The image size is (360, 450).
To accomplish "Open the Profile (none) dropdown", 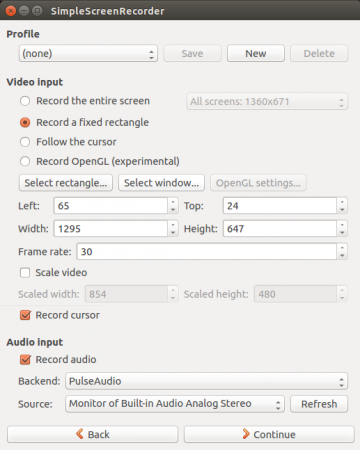I will [x=88, y=54].
